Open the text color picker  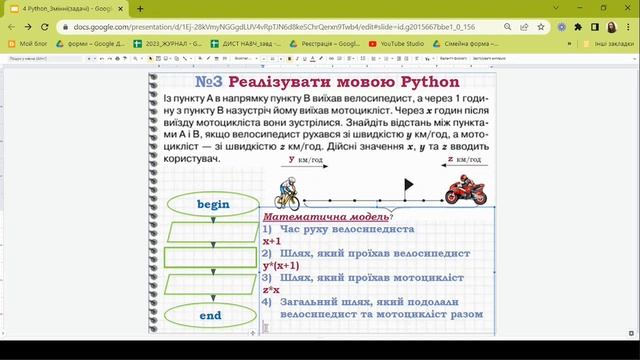[x=313, y=59]
